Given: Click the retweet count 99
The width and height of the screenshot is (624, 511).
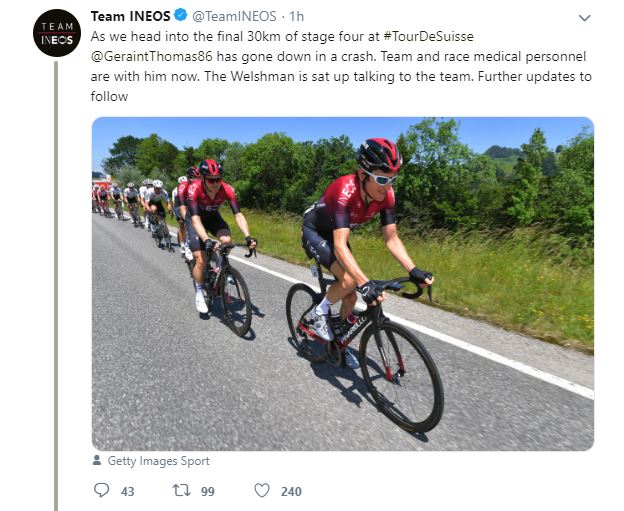Looking at the screenshot, I should 208,491.
